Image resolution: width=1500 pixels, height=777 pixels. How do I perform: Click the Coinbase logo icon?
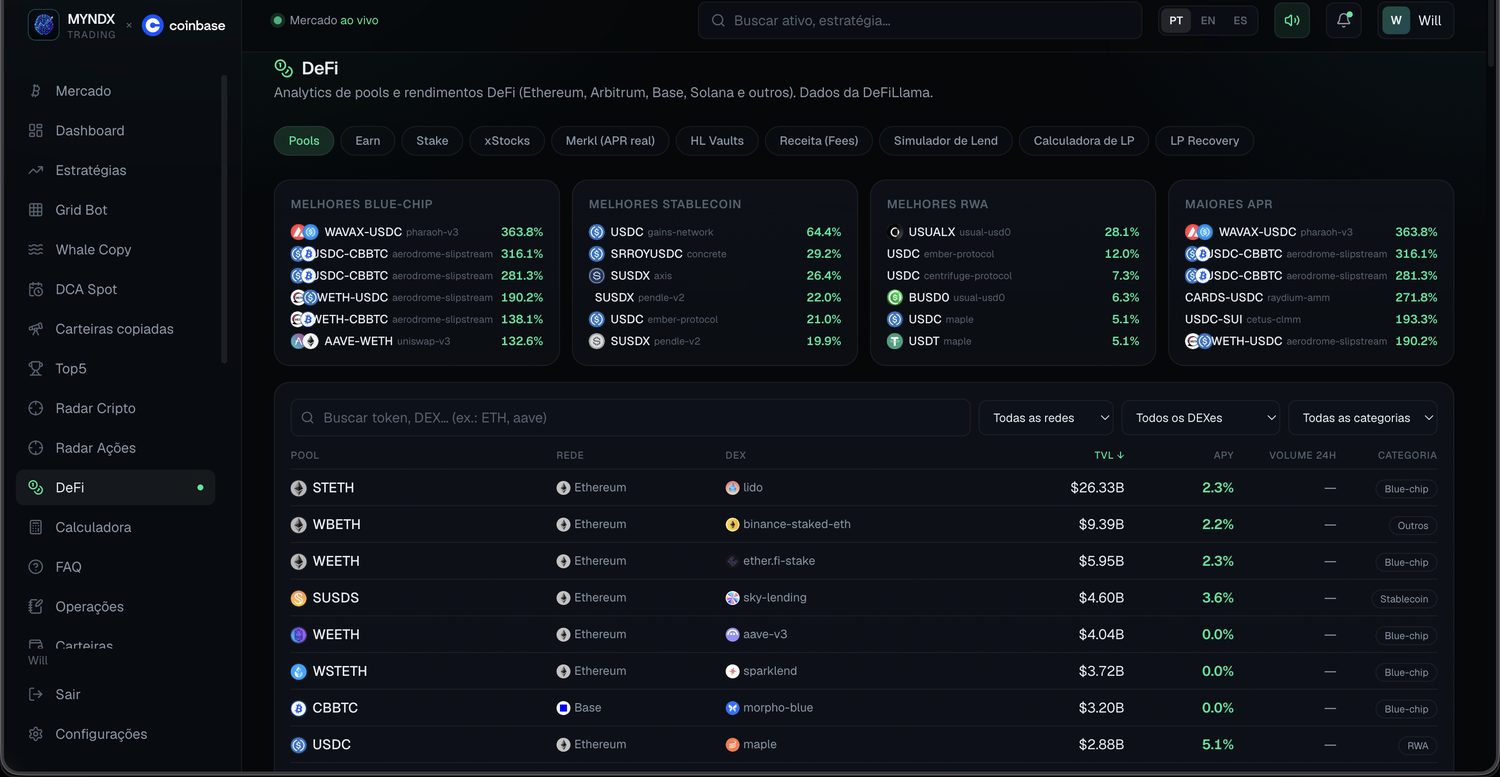tap(153, 26)
